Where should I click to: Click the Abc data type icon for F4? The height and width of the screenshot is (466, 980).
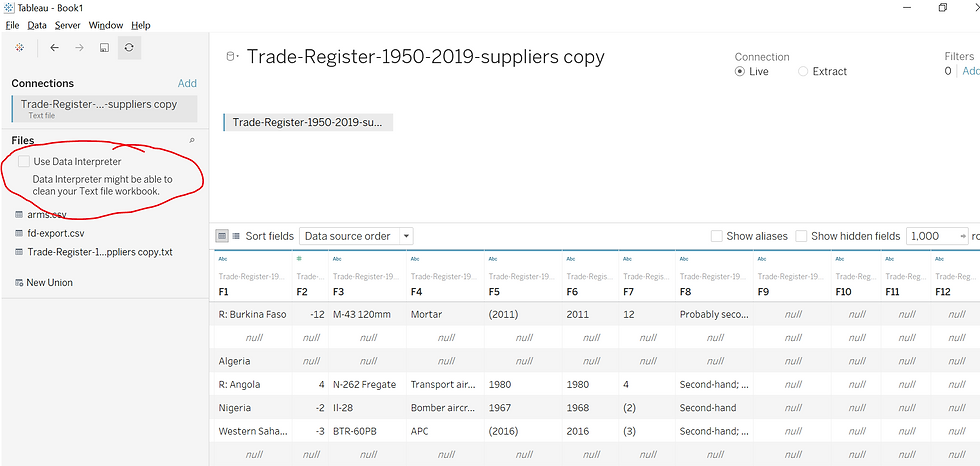coord(415,259)
